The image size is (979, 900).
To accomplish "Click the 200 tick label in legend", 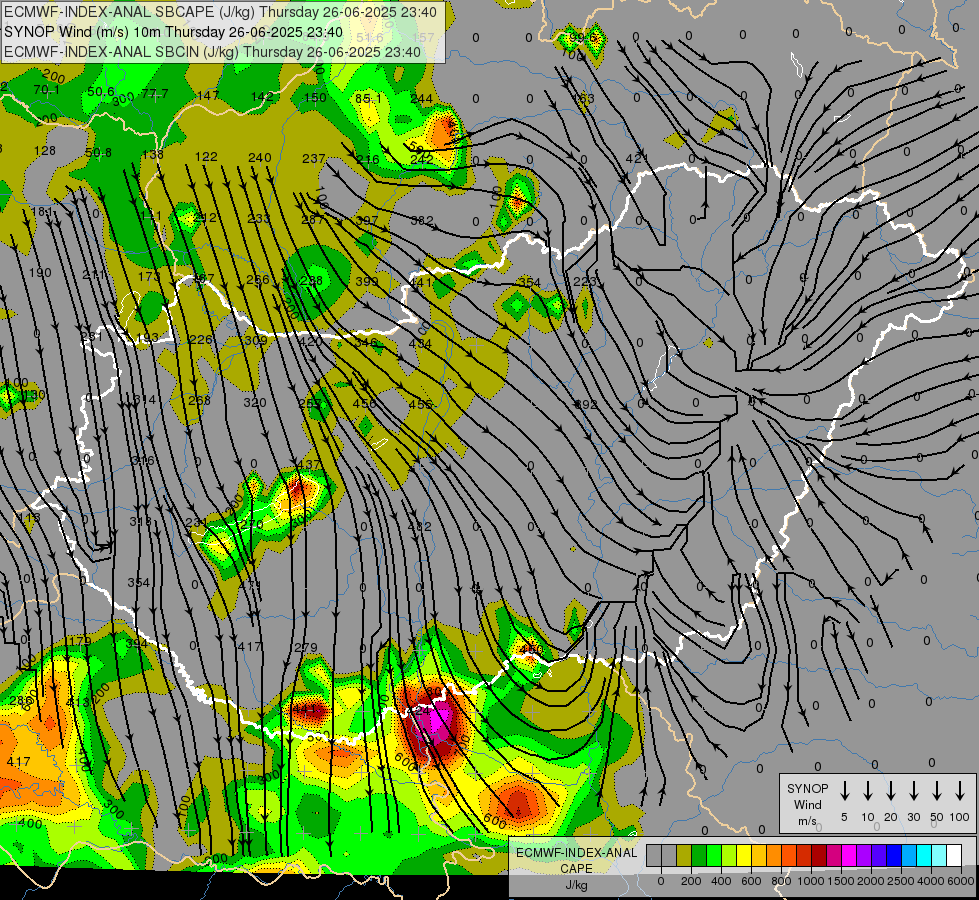I will [x=691, y=881].
